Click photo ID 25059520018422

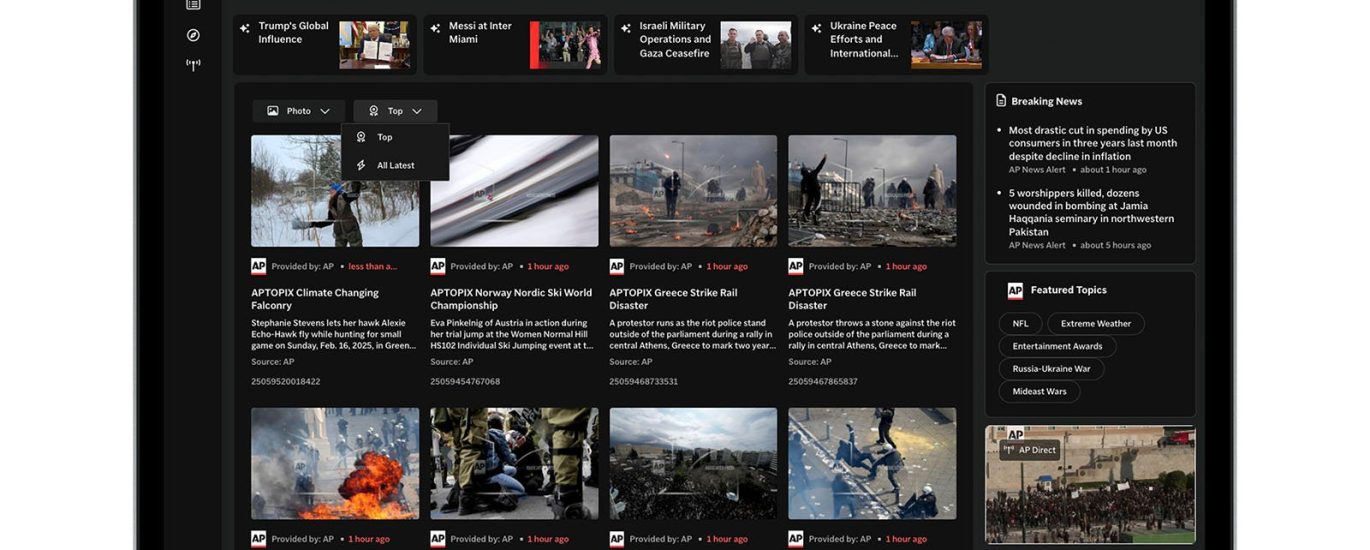(286, 381)
